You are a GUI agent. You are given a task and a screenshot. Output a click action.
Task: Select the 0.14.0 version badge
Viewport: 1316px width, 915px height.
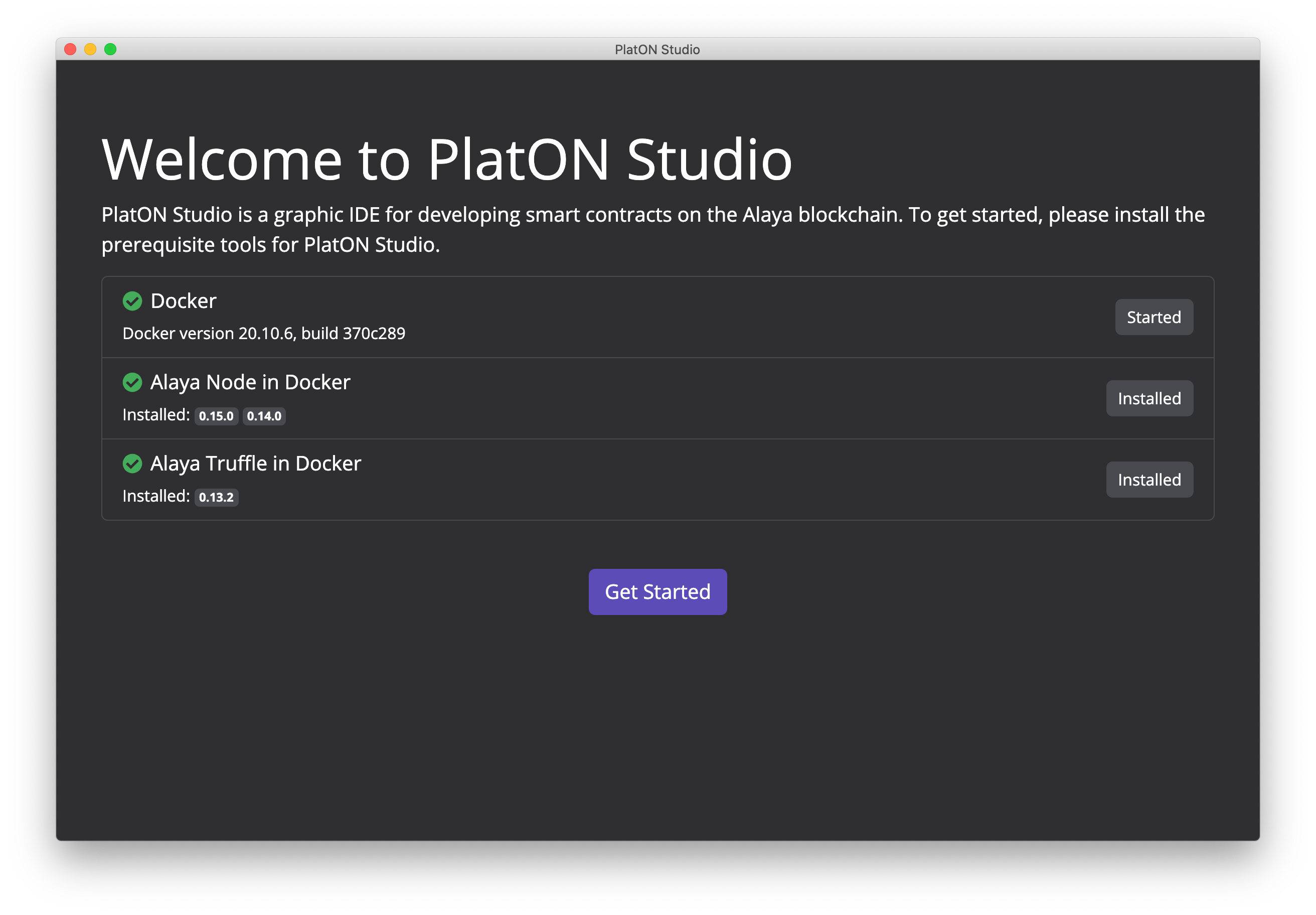[264, 416]
